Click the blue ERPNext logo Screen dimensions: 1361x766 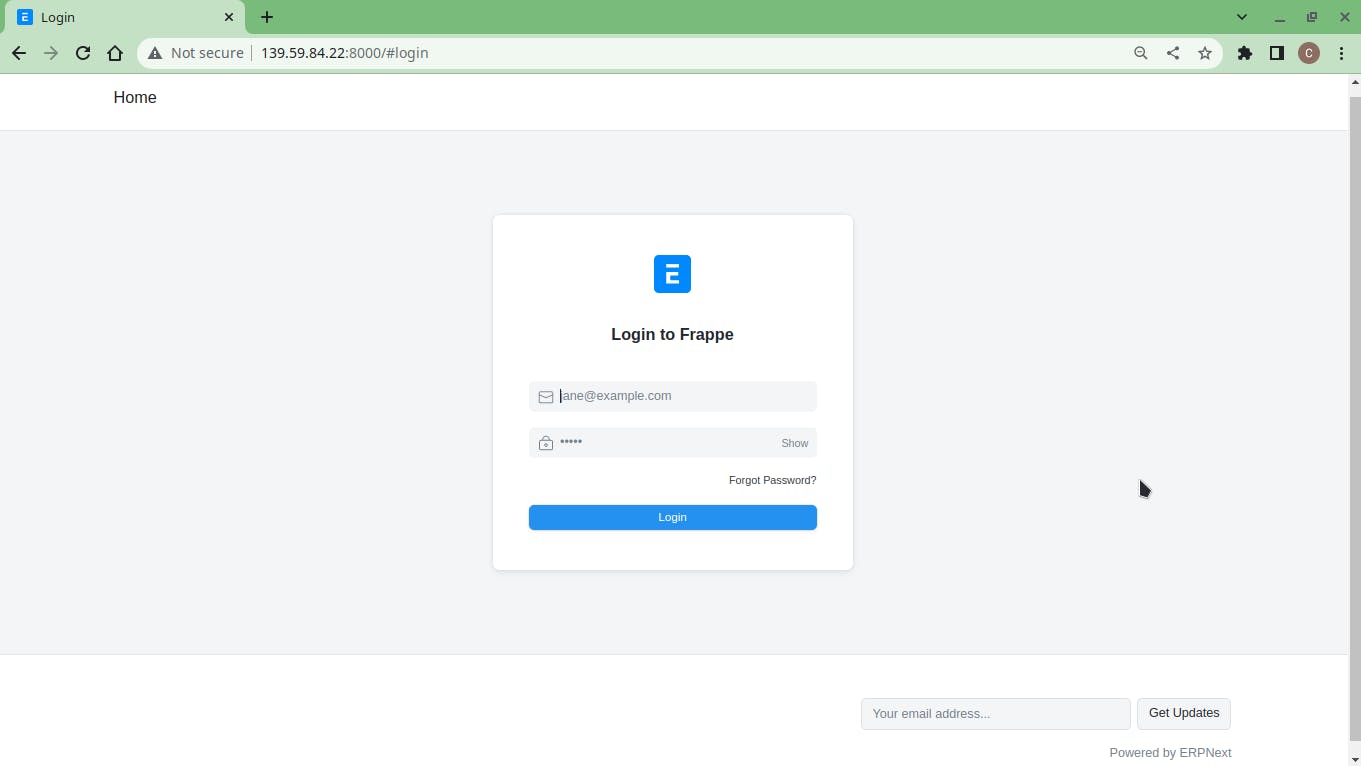click(672, 274)
